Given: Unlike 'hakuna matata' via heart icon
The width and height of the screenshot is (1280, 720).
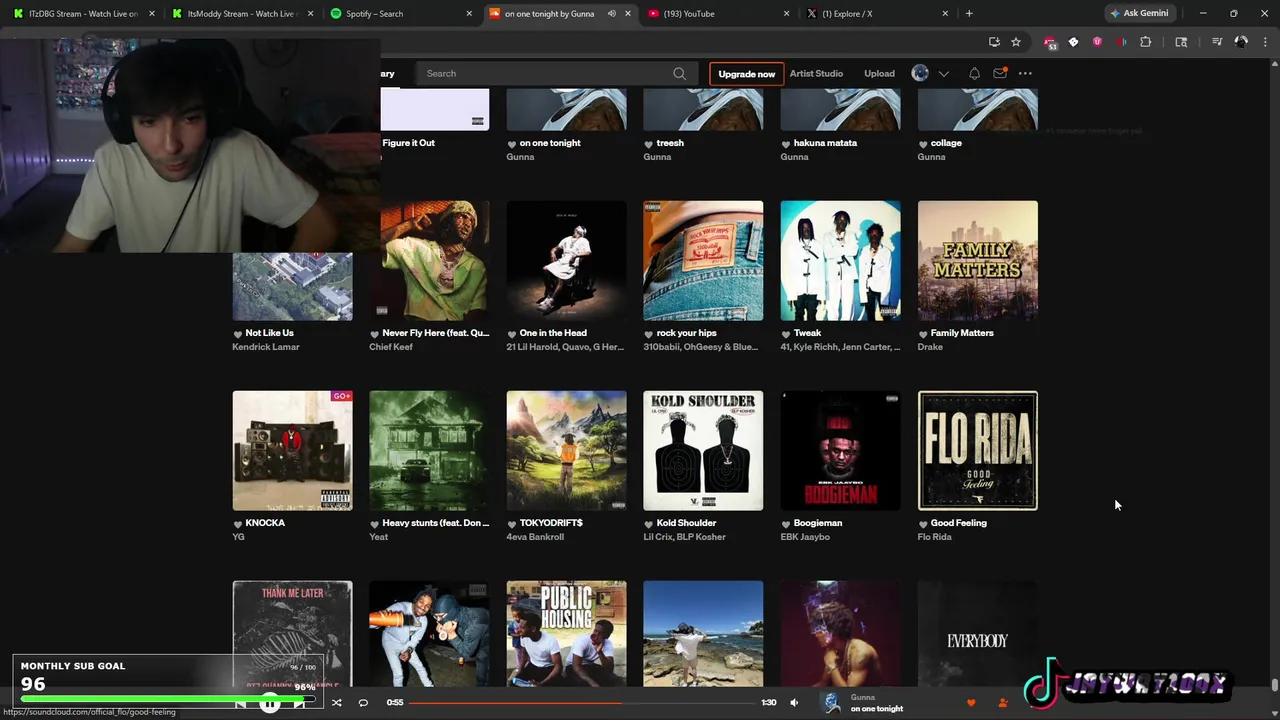Looking at the screenshot, I should click(x=786, y=144).
